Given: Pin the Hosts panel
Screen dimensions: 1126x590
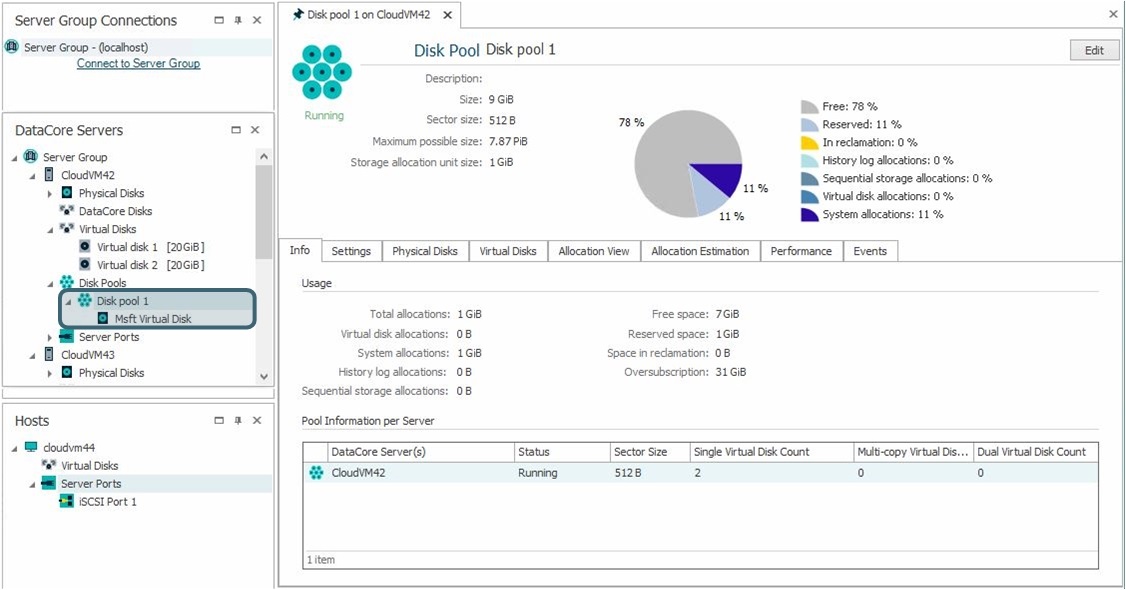Looking at the screenshot, I should tap(237, 421).
